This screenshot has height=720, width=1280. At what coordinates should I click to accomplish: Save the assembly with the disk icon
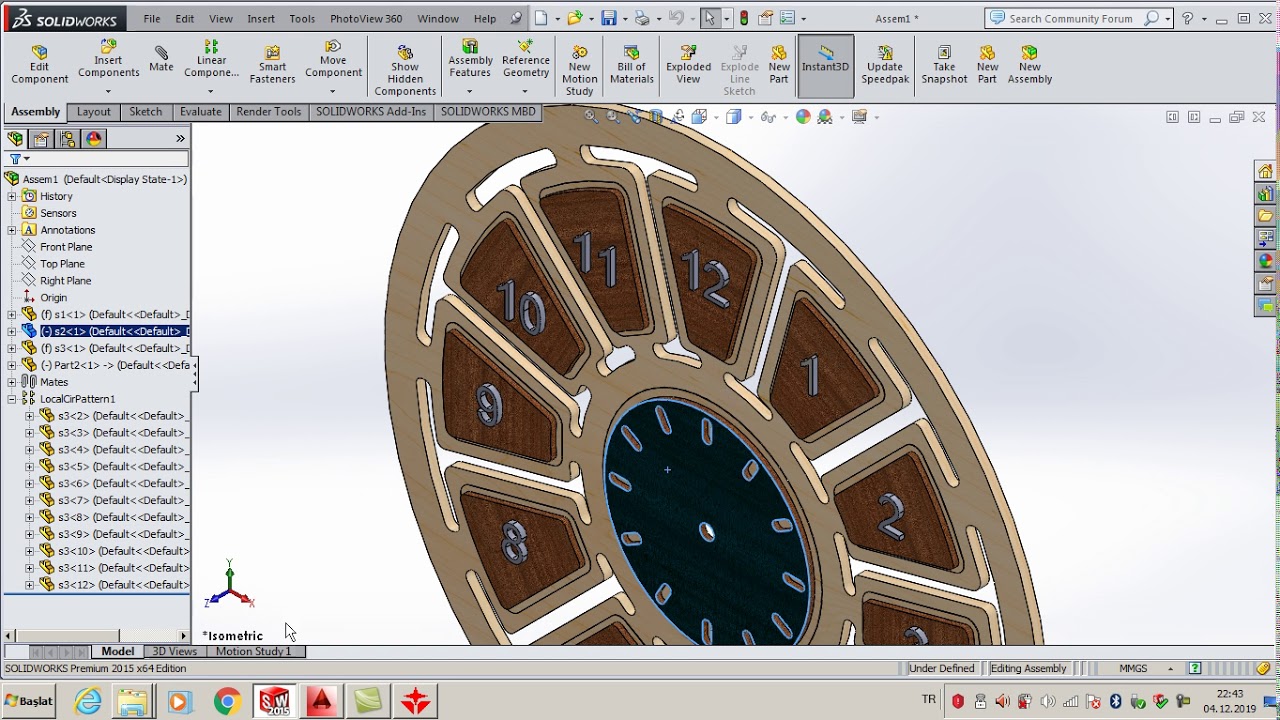coord(607,18)
